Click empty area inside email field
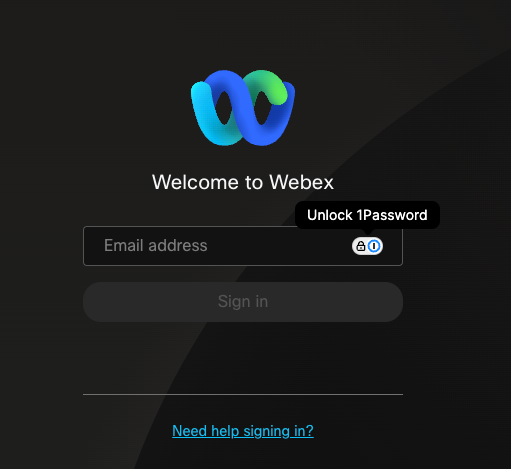Viewport: 511px width, 469px height. pos(278,246)
